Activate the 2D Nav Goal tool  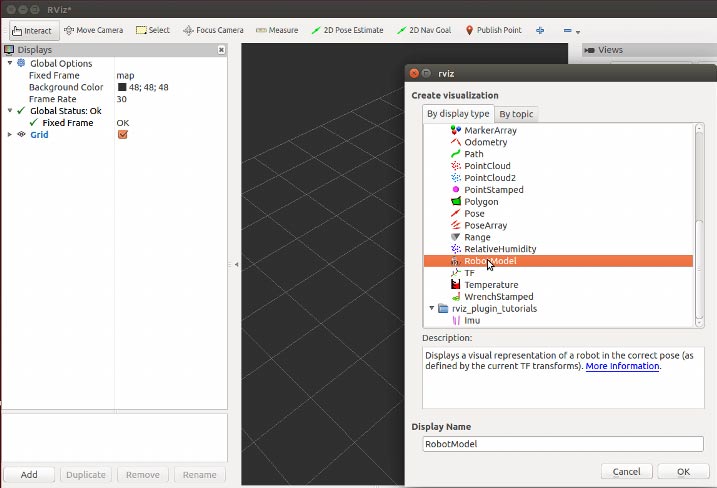[x=424, y=30]
